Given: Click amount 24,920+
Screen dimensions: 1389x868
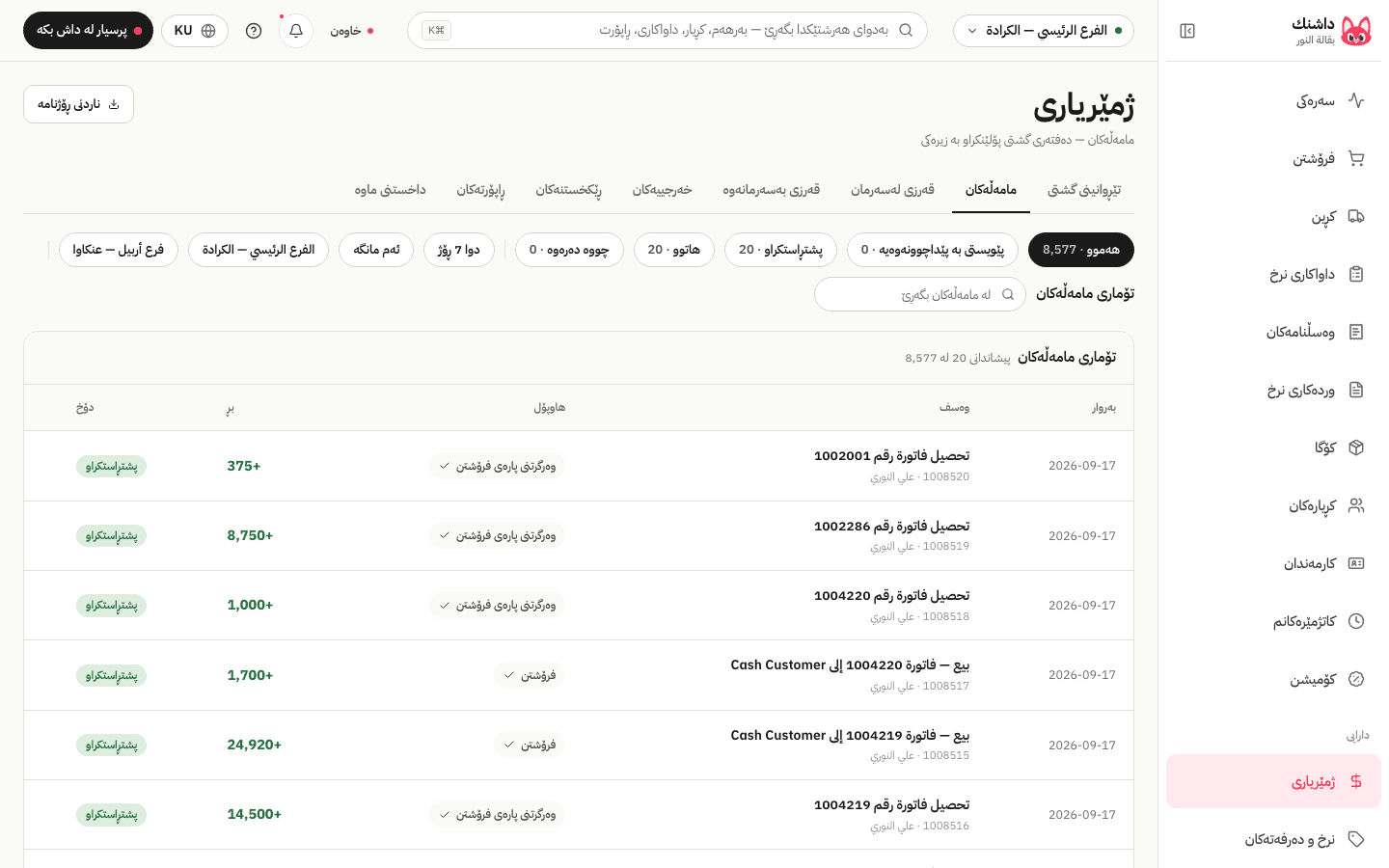Looking at the screenshot, I should point(255,745).
